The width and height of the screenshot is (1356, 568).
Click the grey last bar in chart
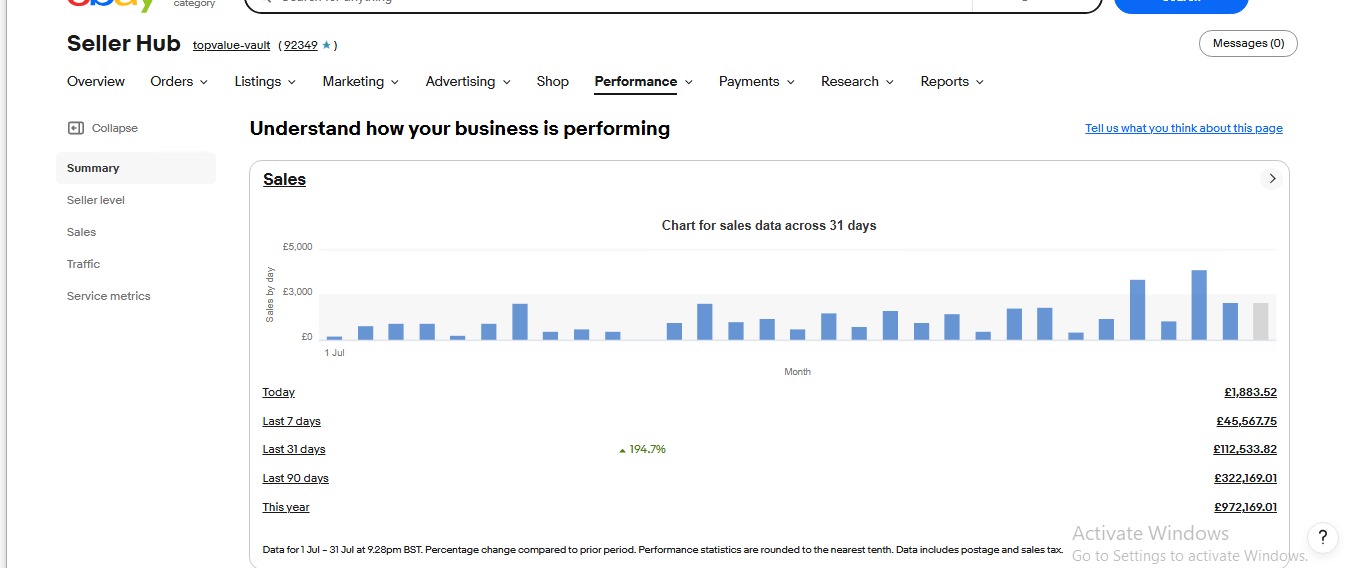1260,321
